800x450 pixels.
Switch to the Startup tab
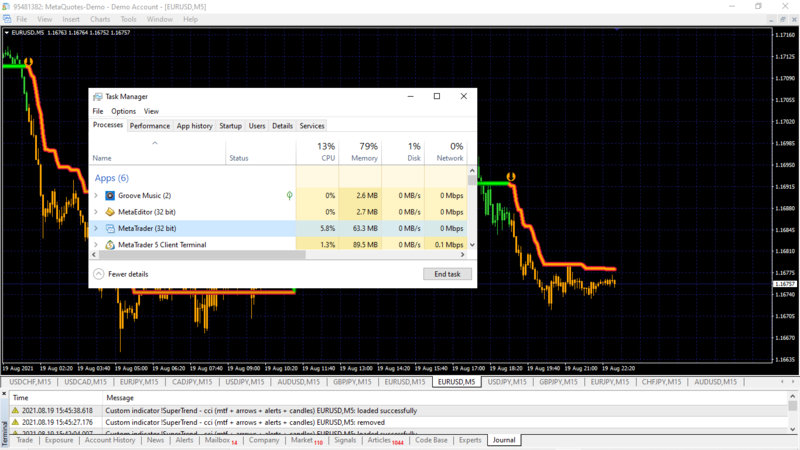231,126
